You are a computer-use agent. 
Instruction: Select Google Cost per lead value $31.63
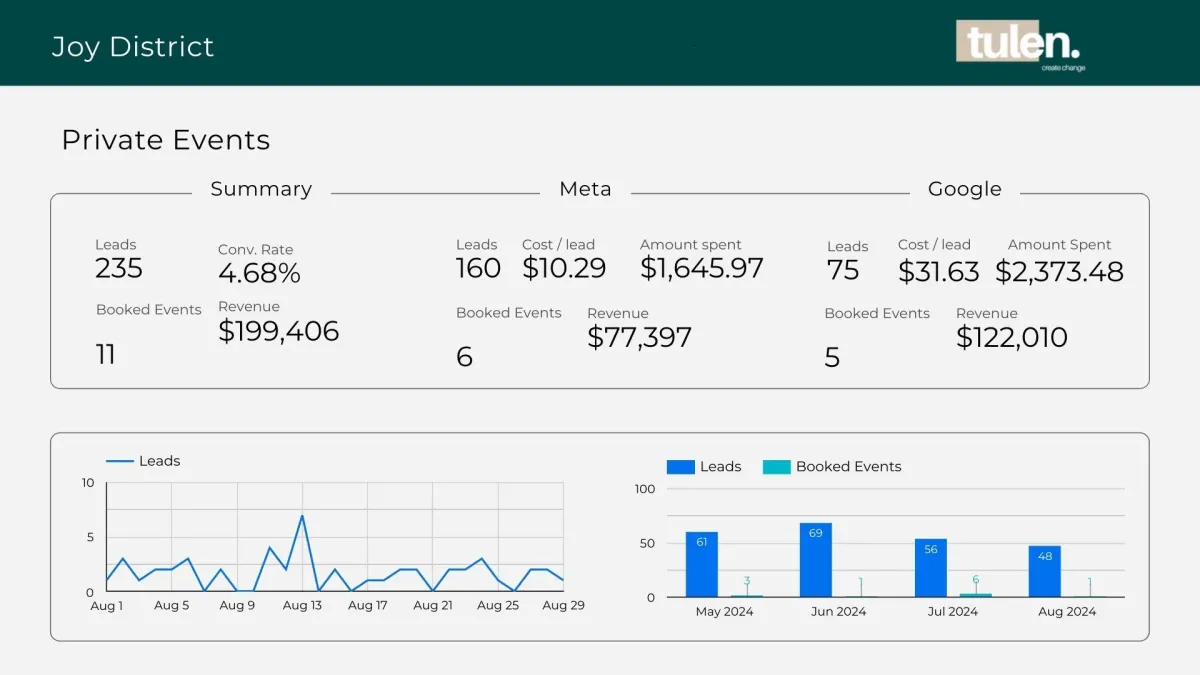tap(939, 272)
